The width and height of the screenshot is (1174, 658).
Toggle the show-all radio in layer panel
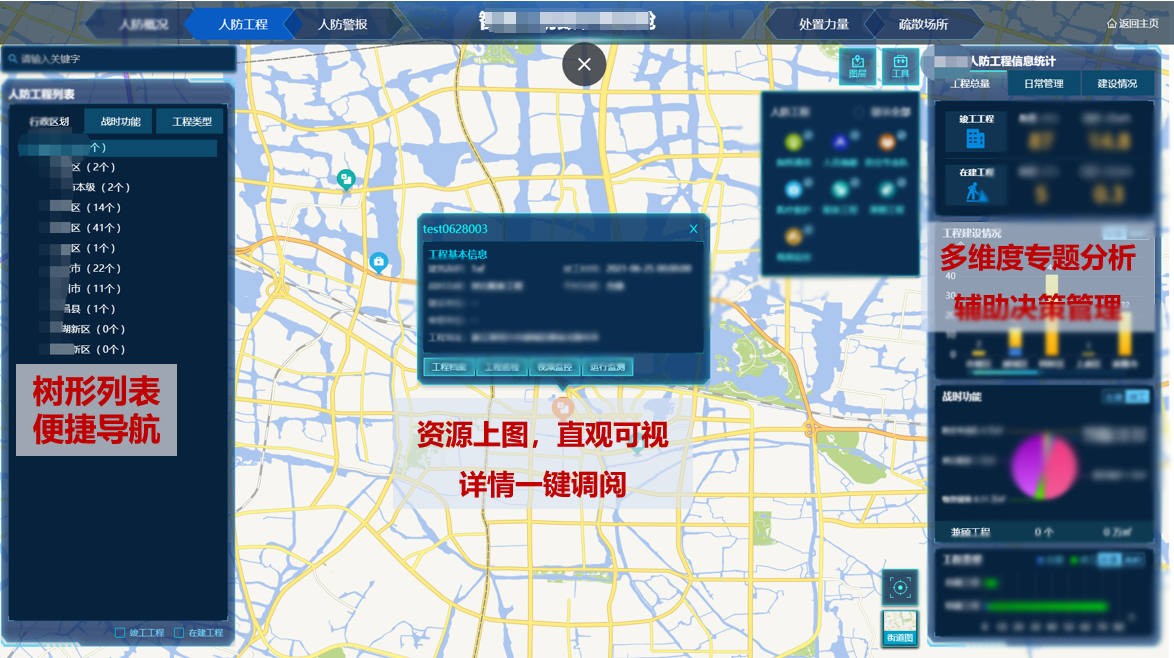pos(857,113)
